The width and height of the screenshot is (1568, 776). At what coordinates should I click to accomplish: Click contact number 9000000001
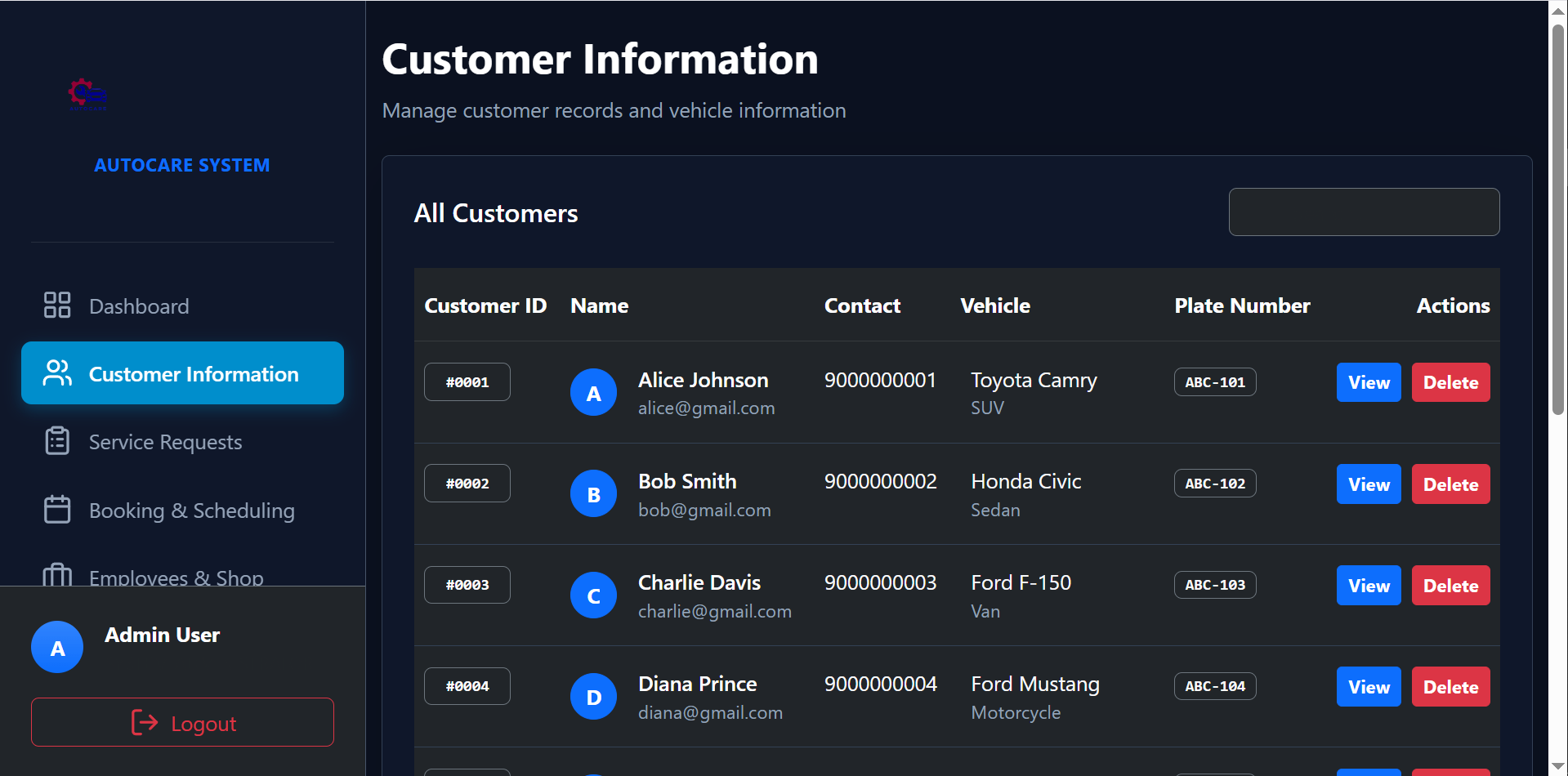point(880,380)
